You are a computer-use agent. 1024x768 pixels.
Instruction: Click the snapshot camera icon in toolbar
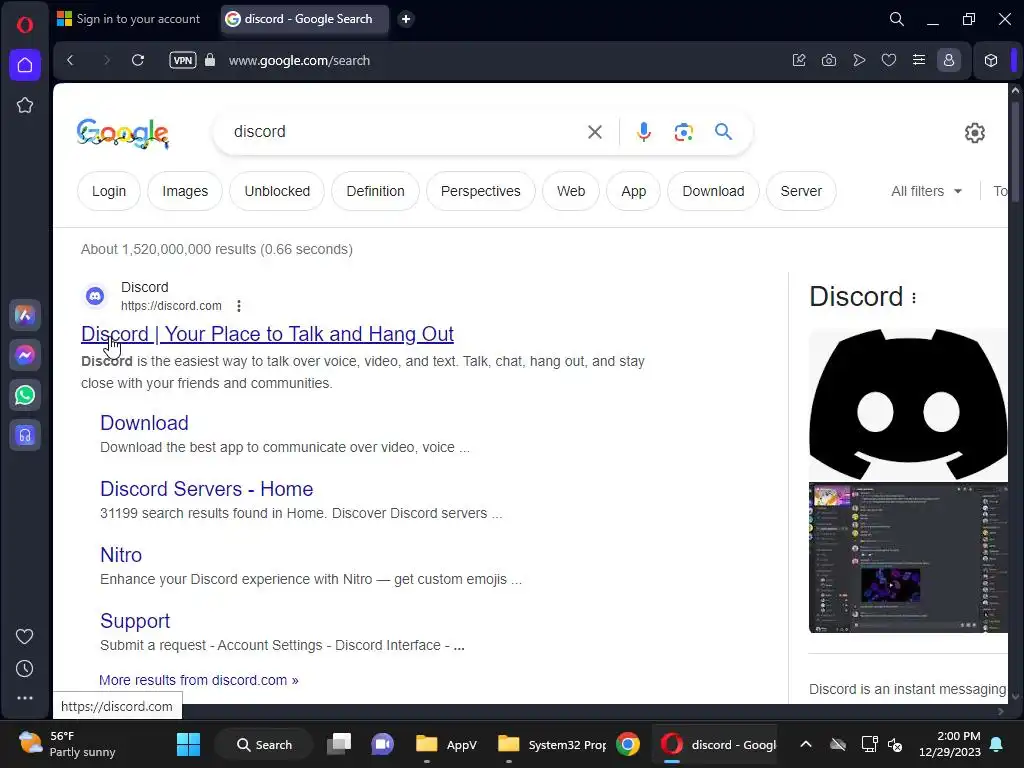tap(829, 60)
